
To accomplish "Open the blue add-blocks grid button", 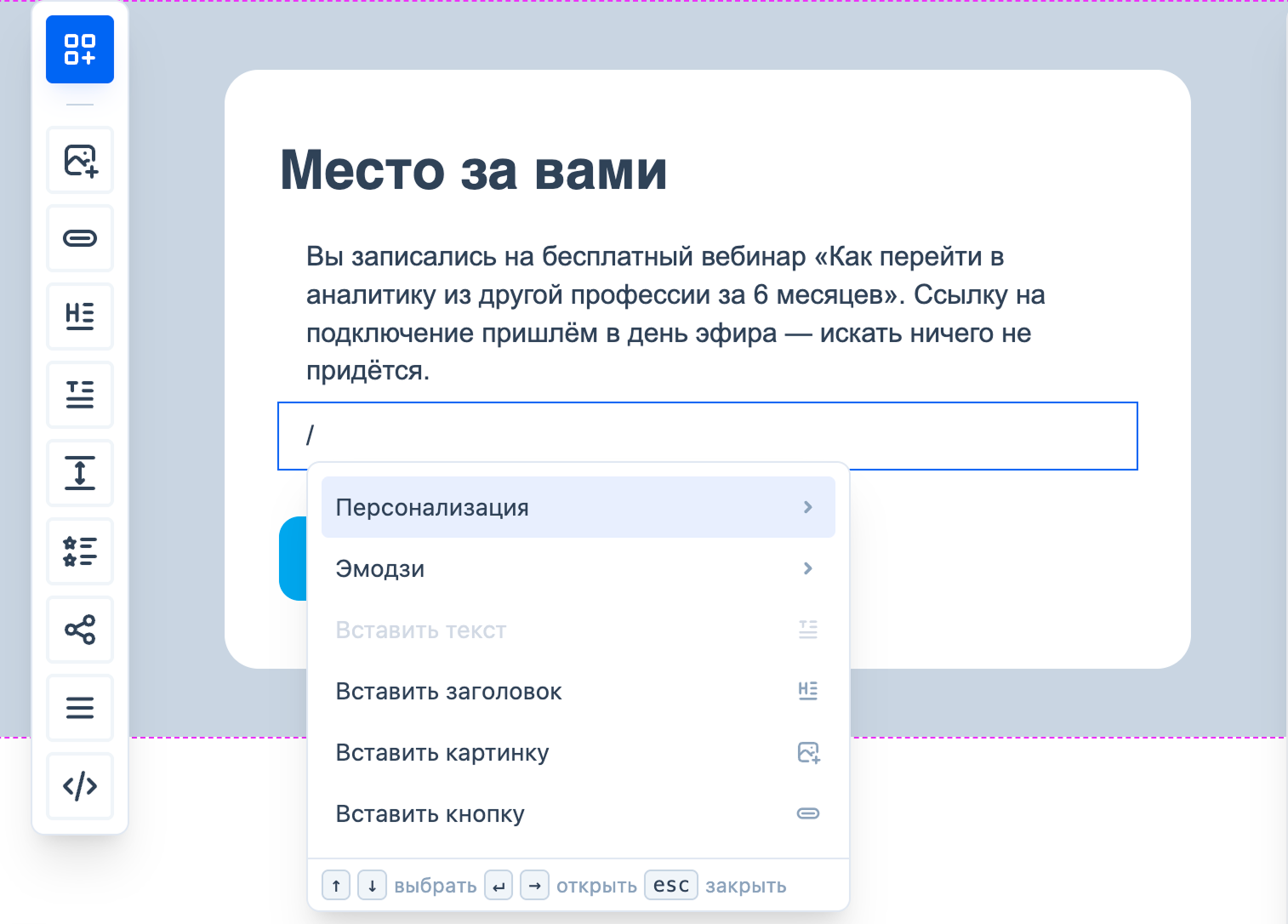I will click(x=80, y=49).
